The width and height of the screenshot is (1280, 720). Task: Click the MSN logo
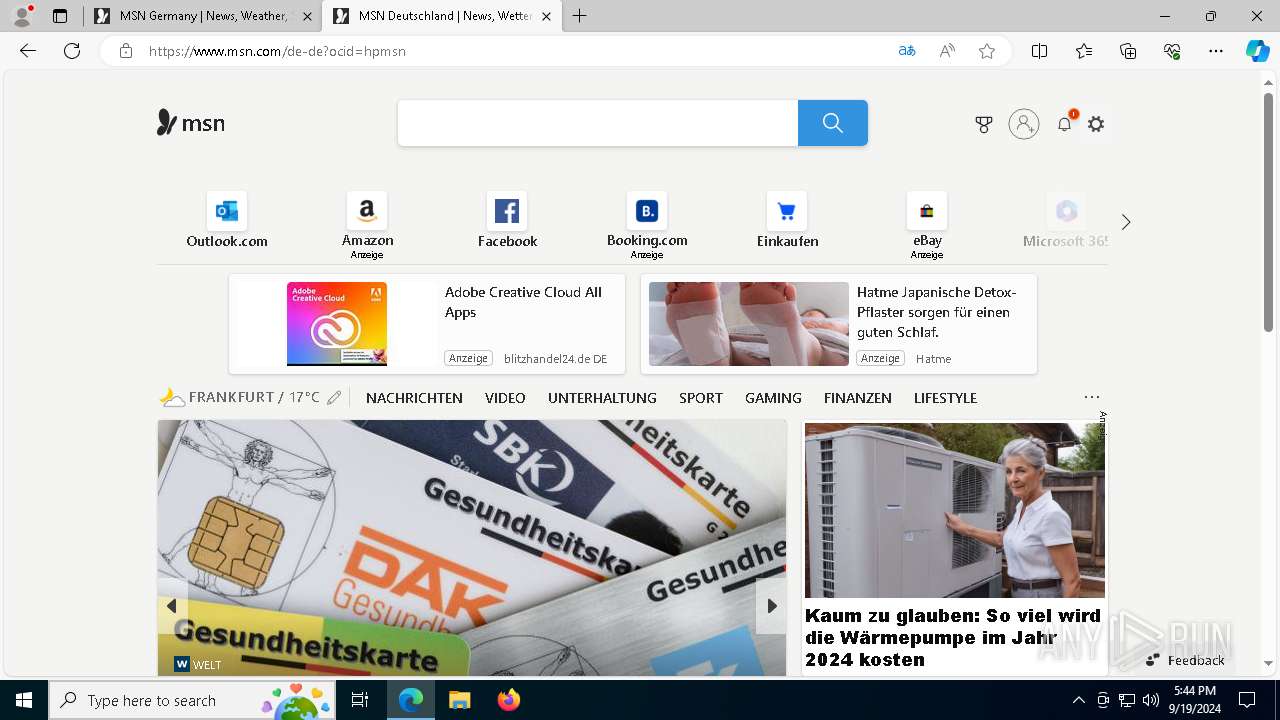point(191,123)
